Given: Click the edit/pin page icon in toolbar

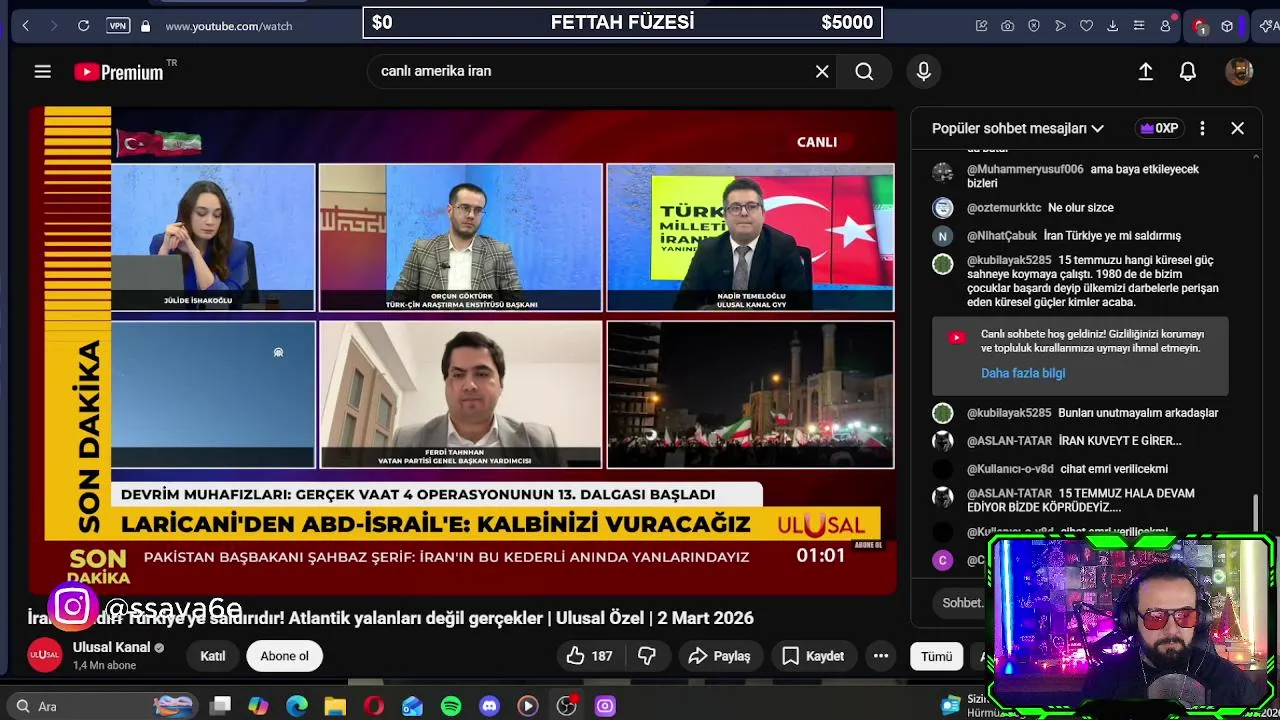Looking at the screenshot, I should tap(982, 26).
